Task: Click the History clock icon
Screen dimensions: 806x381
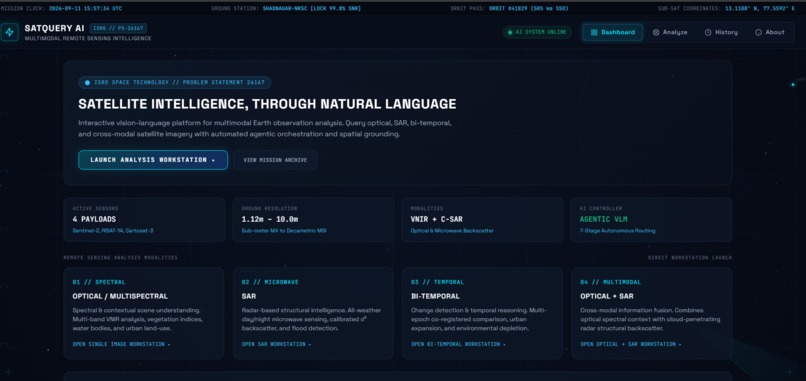Action: [708, 32]
